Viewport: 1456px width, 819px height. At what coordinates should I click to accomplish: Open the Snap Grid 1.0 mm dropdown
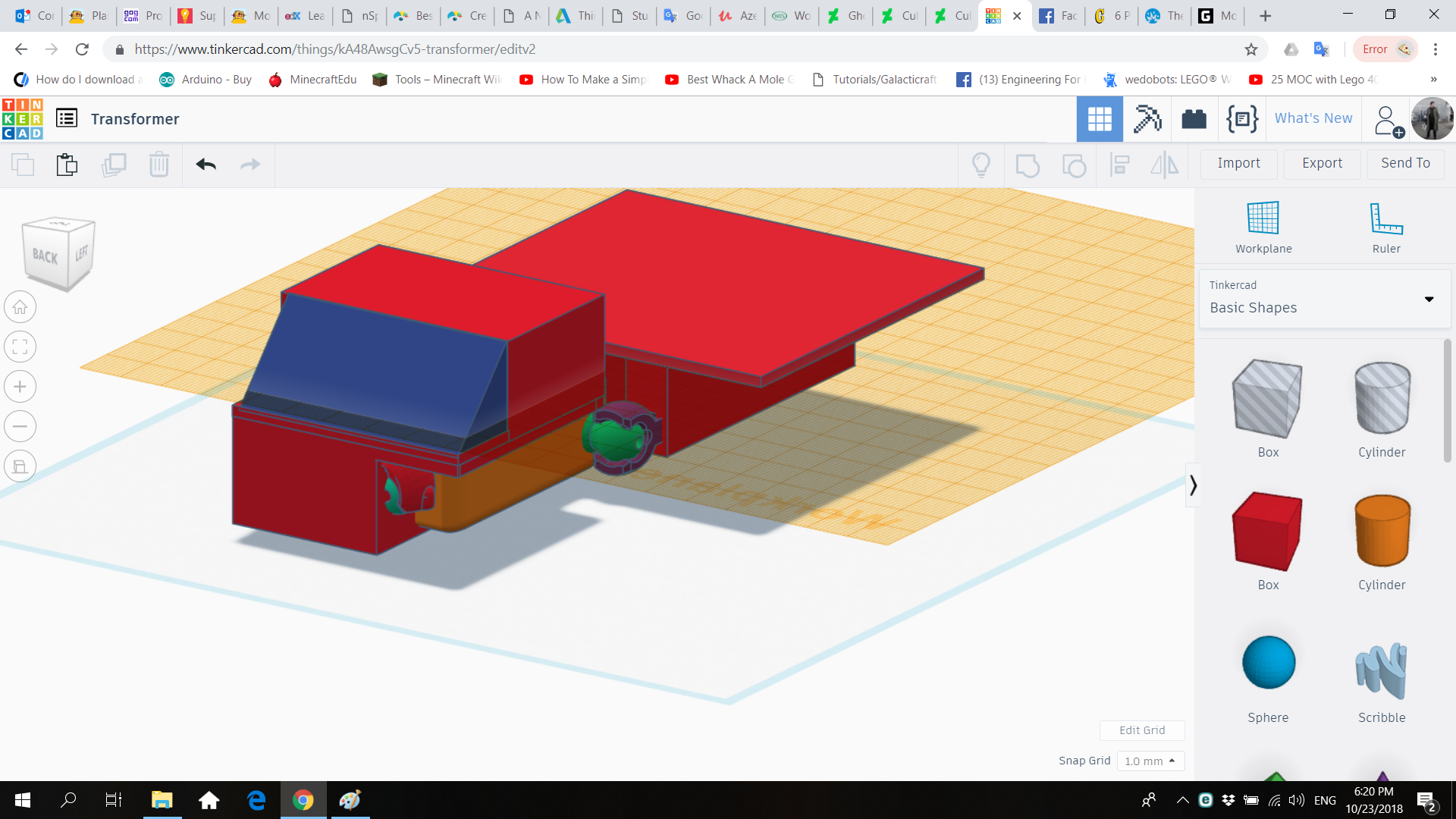tap(1150, 761)
